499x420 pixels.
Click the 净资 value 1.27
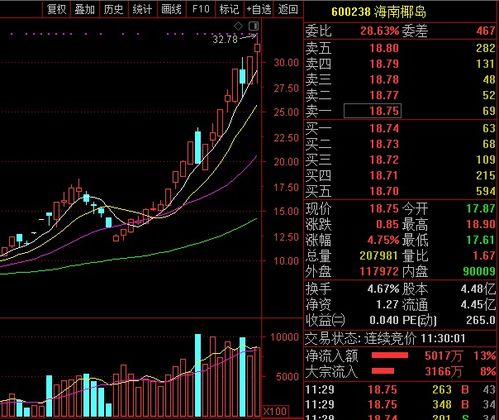[387, 305]
